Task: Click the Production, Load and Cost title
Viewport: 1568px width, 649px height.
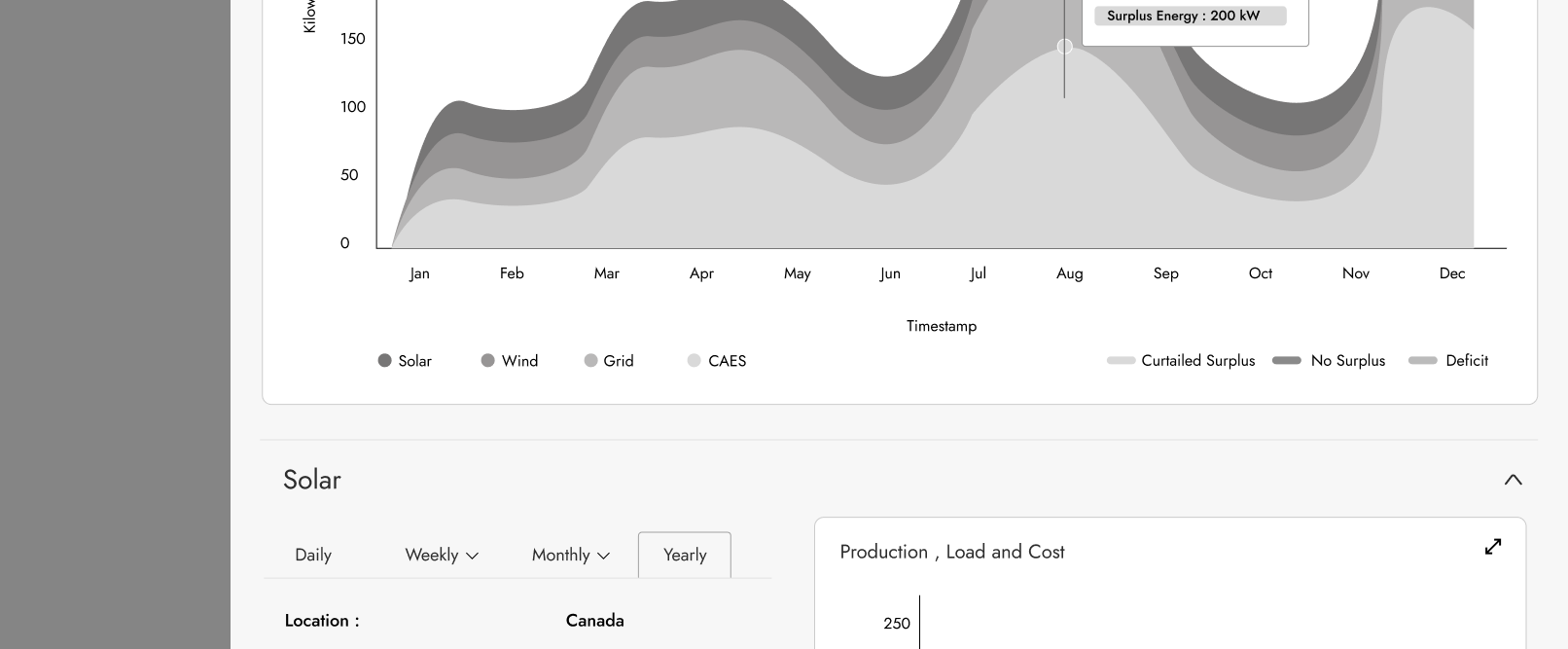Action: pos(951,552)
